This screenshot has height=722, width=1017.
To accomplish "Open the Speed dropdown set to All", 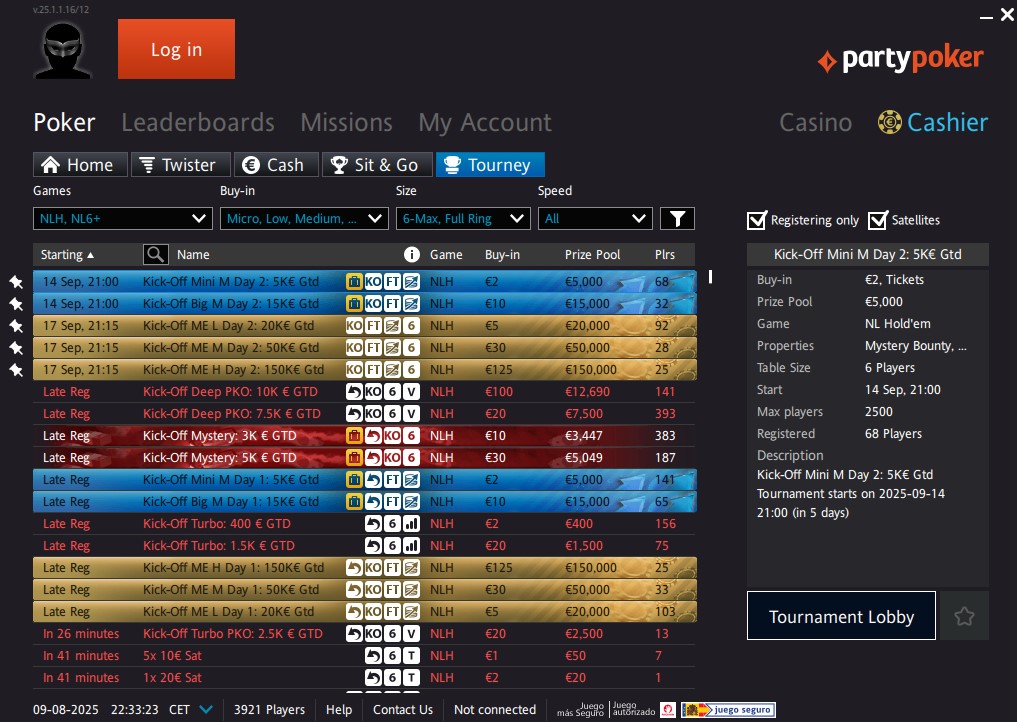I will coord(595,219).
